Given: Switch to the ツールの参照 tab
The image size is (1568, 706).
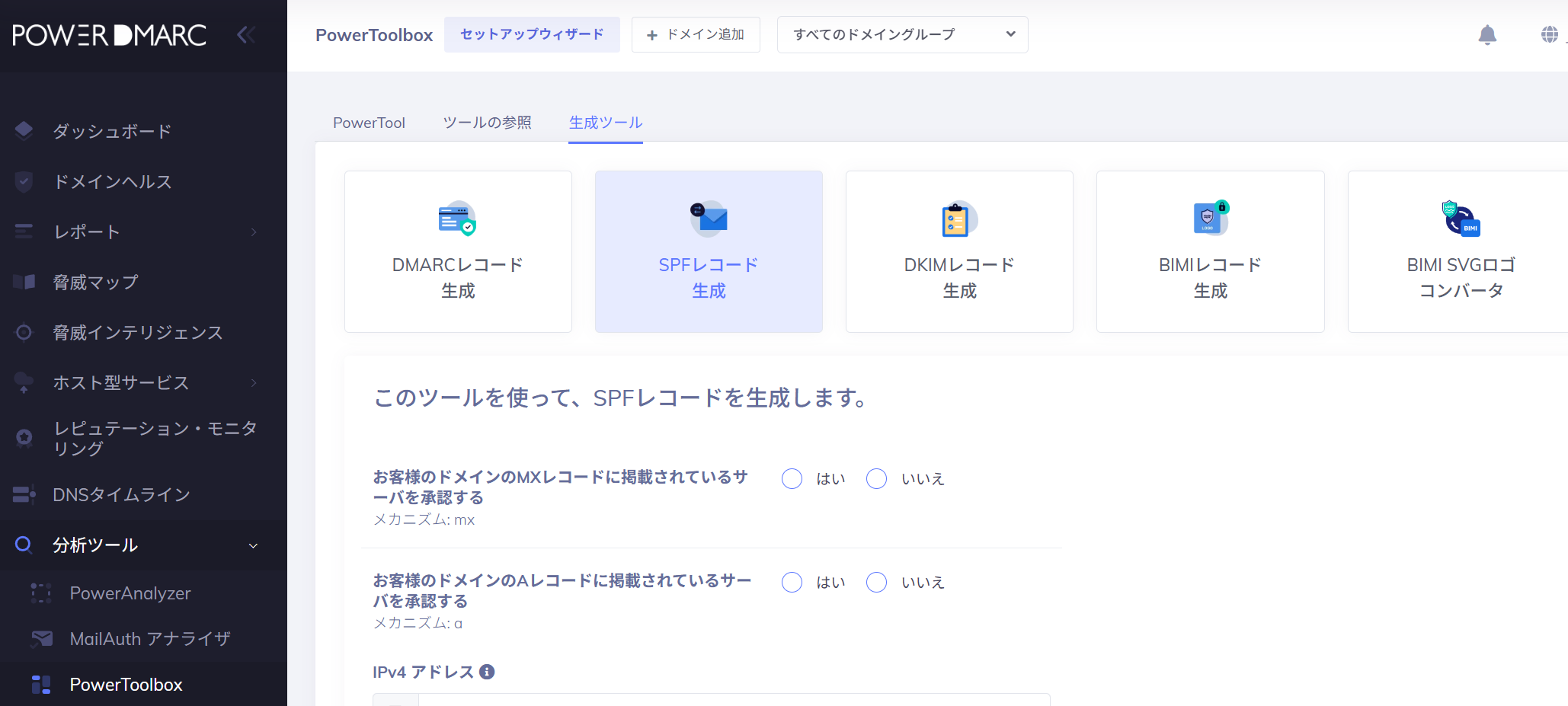Looking at the screenshot, I should click(x=487, y=123).
